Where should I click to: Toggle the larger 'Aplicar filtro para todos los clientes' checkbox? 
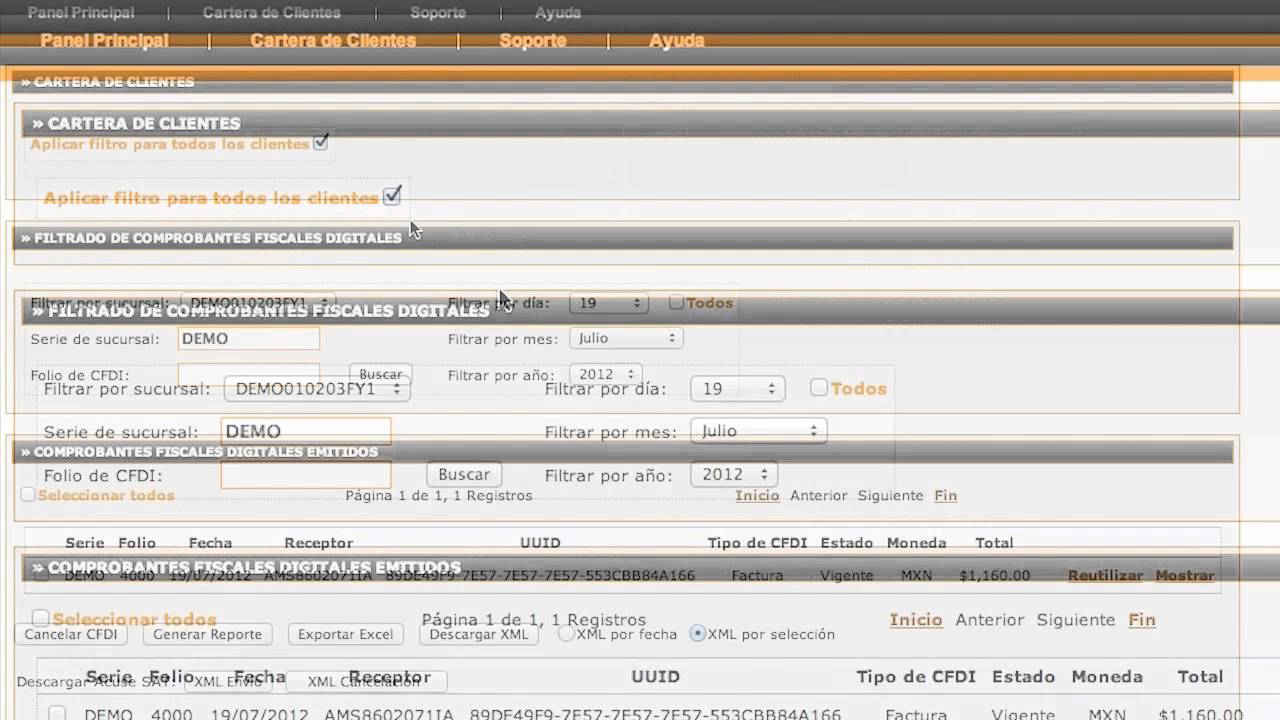pyautogui.click(x=392, y=195)
